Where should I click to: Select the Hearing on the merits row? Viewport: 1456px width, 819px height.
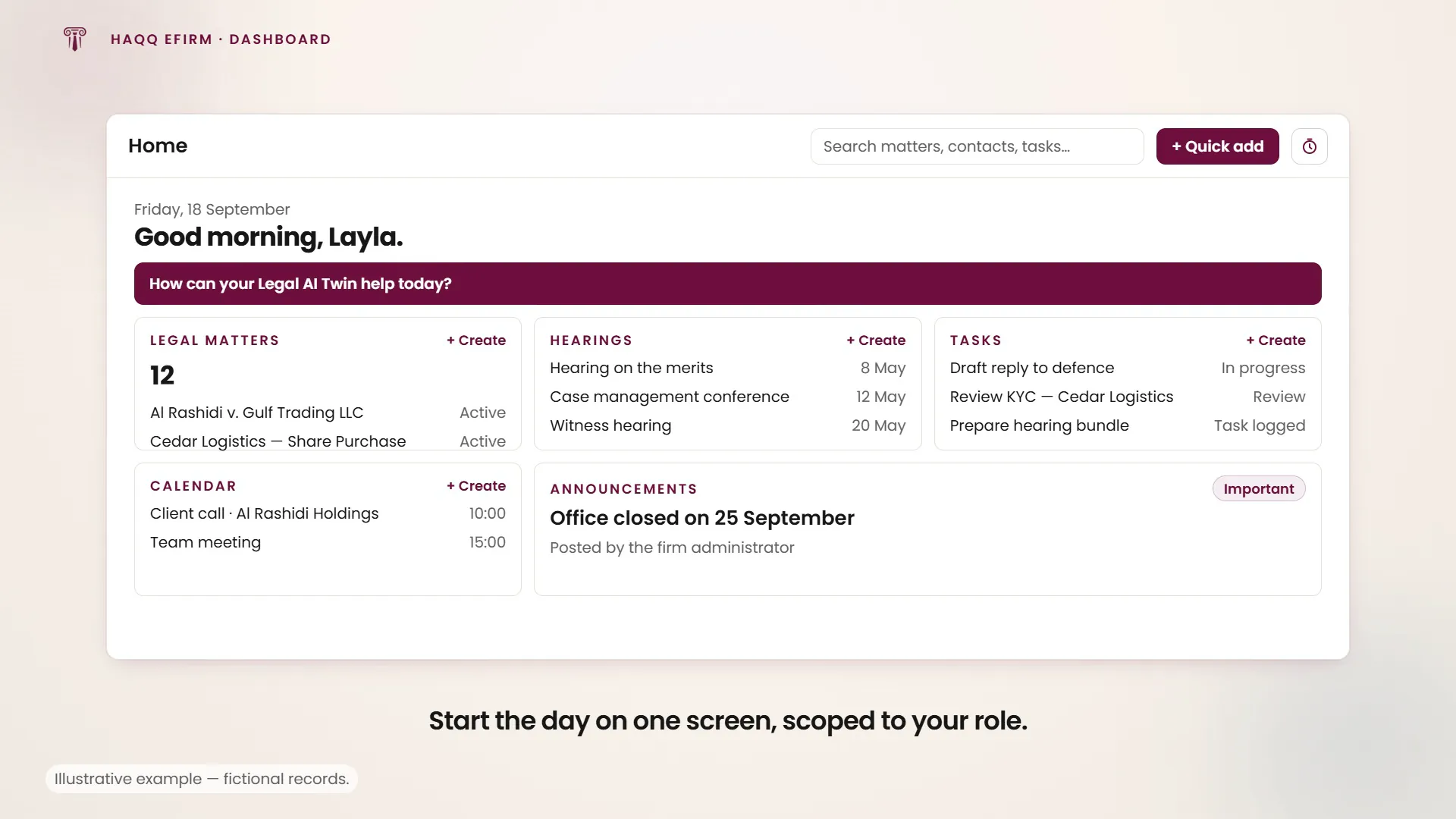[x=727, y=368]
